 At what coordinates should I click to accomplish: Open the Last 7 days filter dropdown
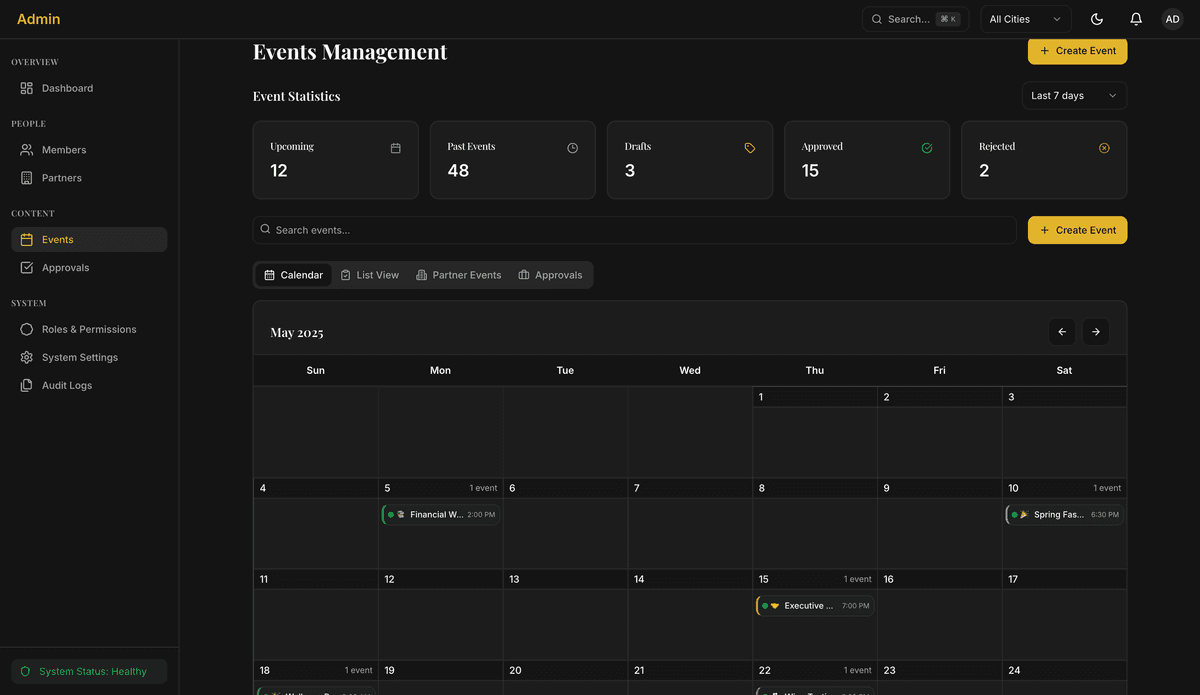pos(1073,95)
